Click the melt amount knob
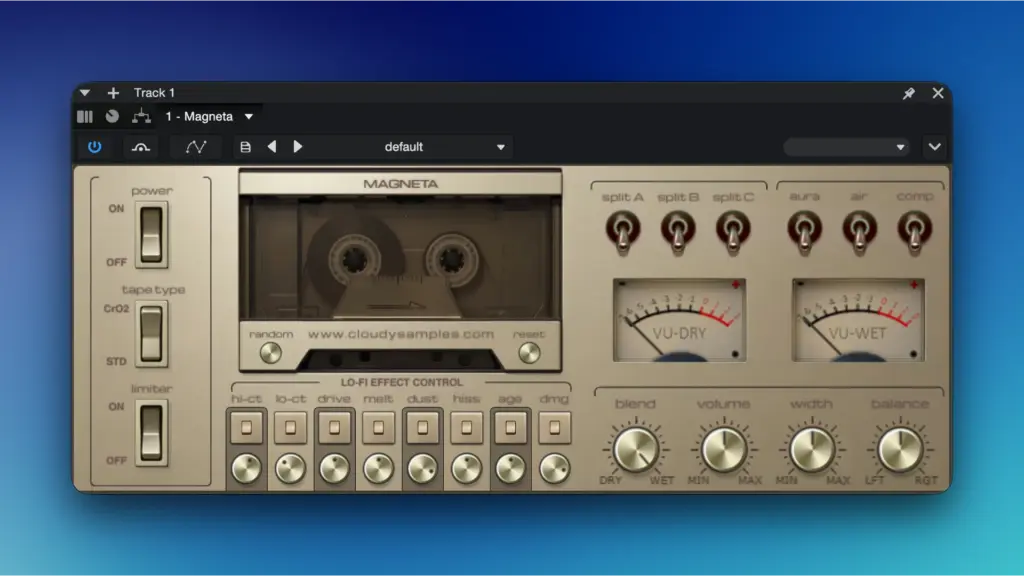This screenshot has height=576, width=1024. click(379, 469)
